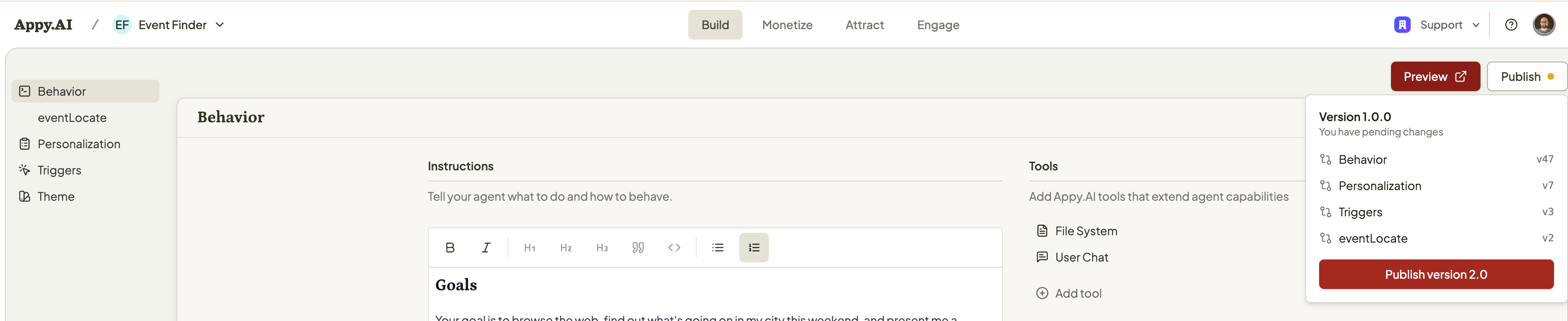Toggle bold formatting in the instructions editor
1568x321 pixels.
pos(451,248)
